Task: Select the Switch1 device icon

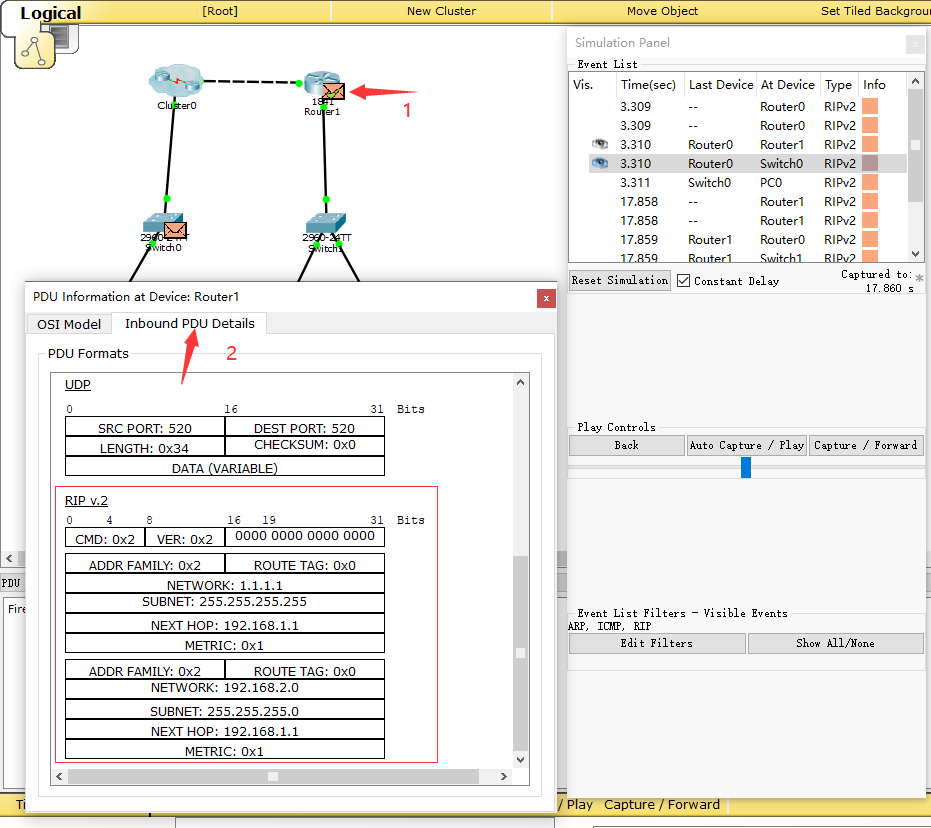Action: click(x=325, y=223)
